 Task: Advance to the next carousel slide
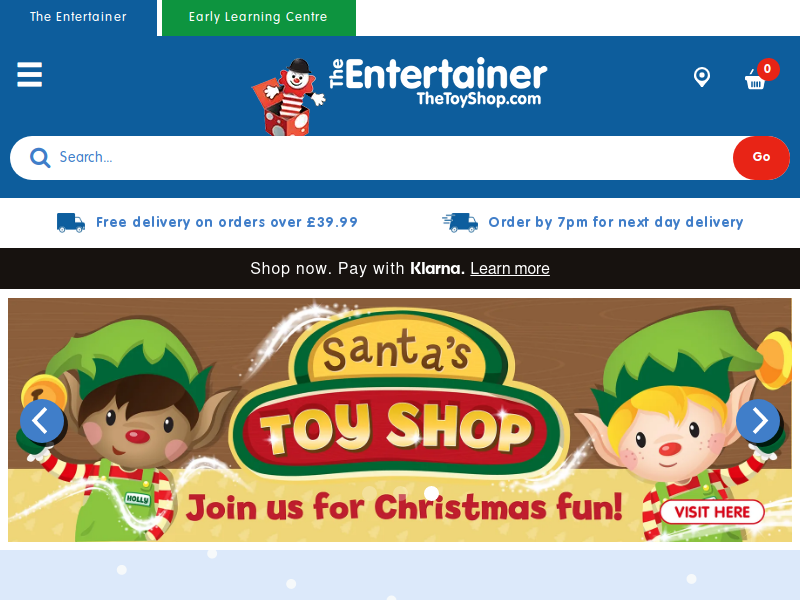coord(758,421)
